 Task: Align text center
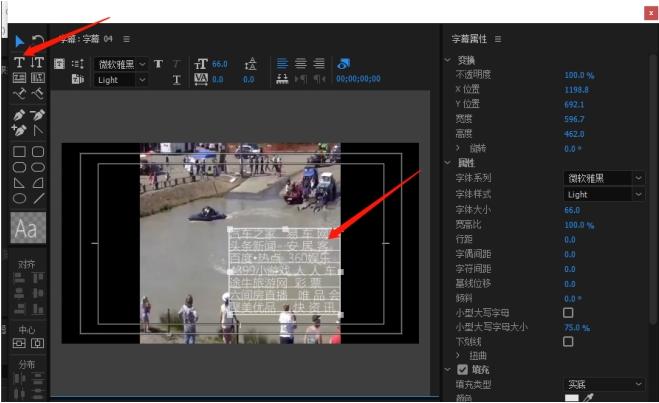tap(300, 63)
